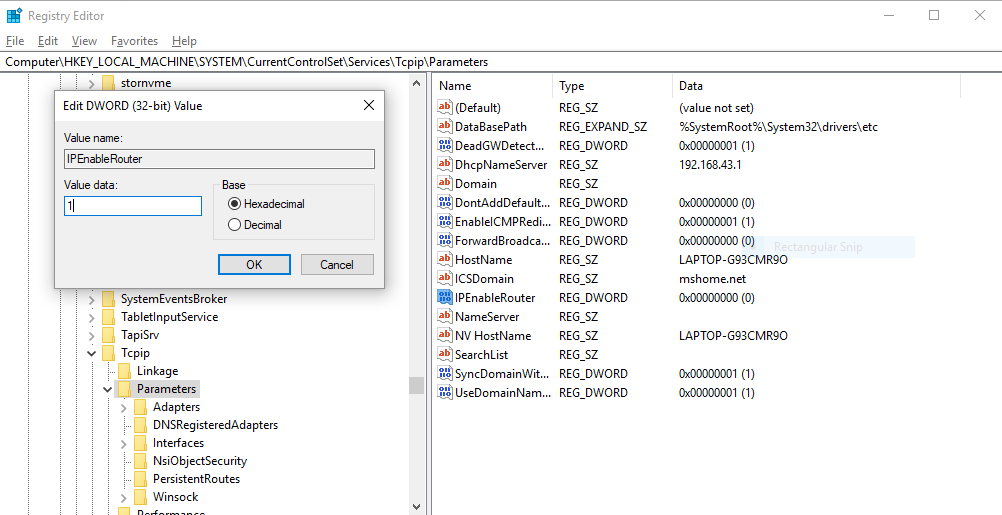Viewport: 1002px width, 515px height.
Task: Click the Value data input field
Action: [133, 206]
